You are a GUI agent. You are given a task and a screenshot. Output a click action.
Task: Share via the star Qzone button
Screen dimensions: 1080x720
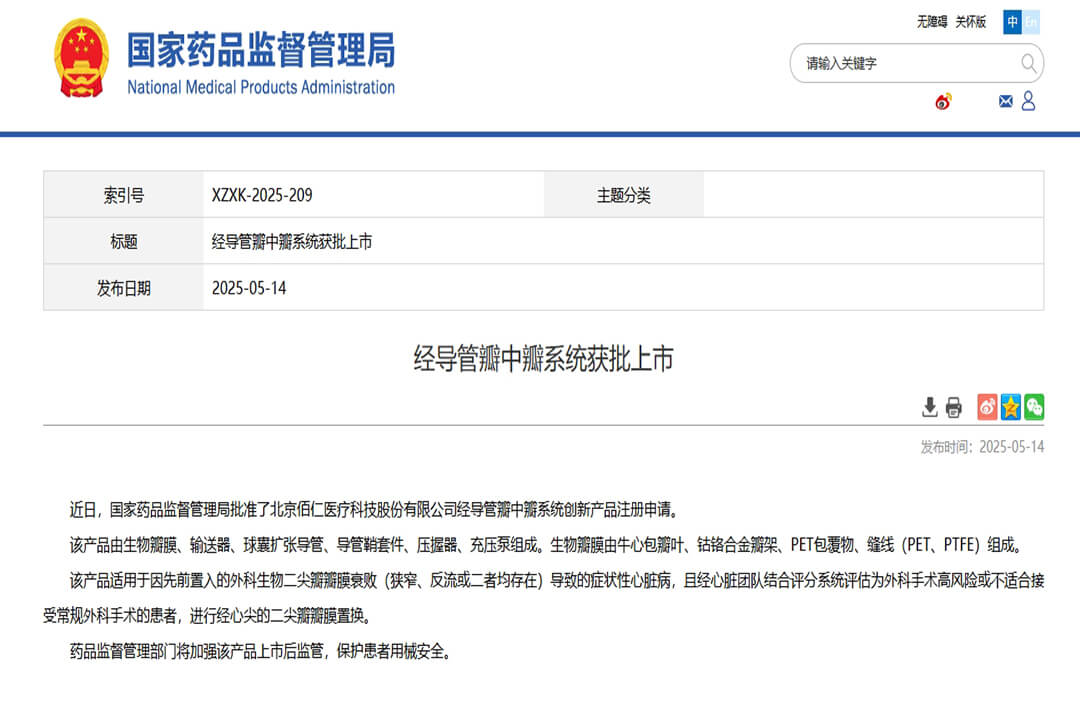point(1010,407)
